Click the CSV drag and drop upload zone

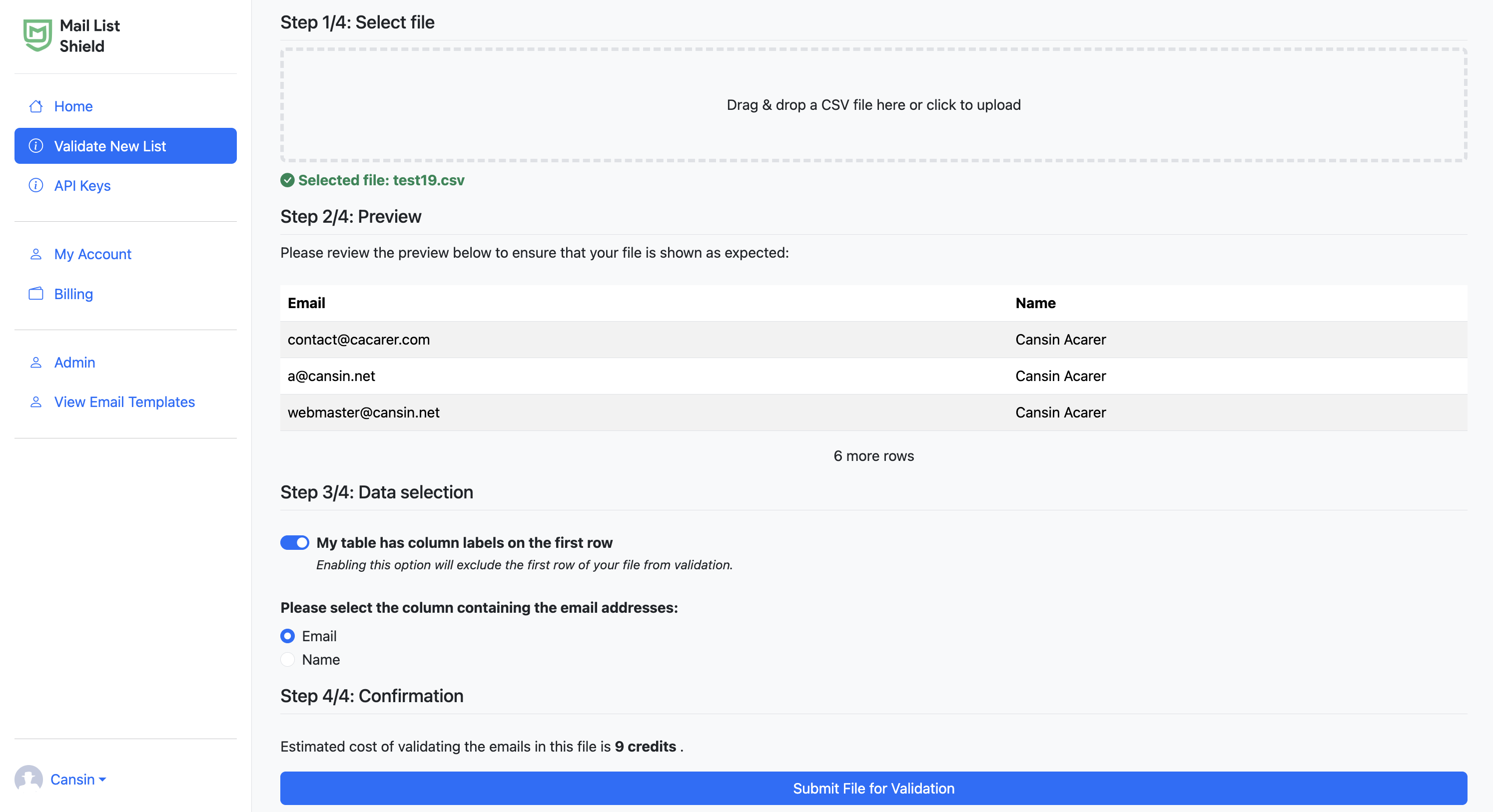pos(873,105)
